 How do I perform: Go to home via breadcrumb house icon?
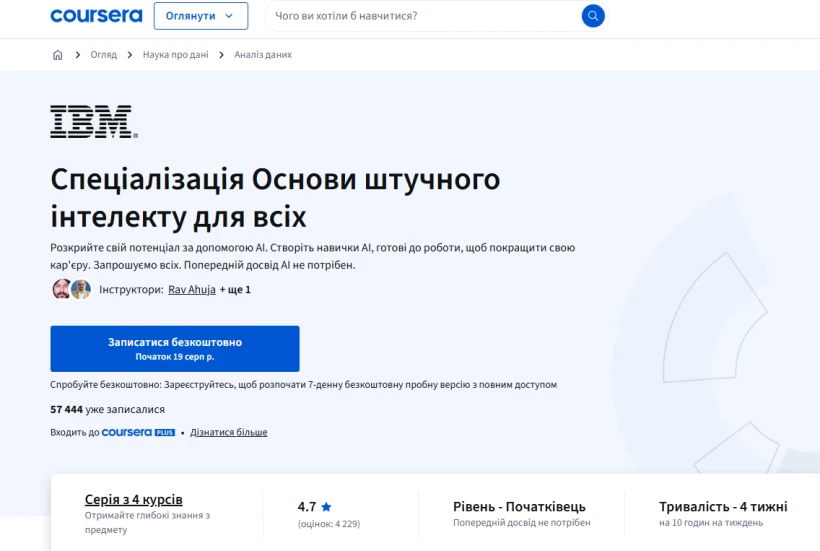[58, 54]
